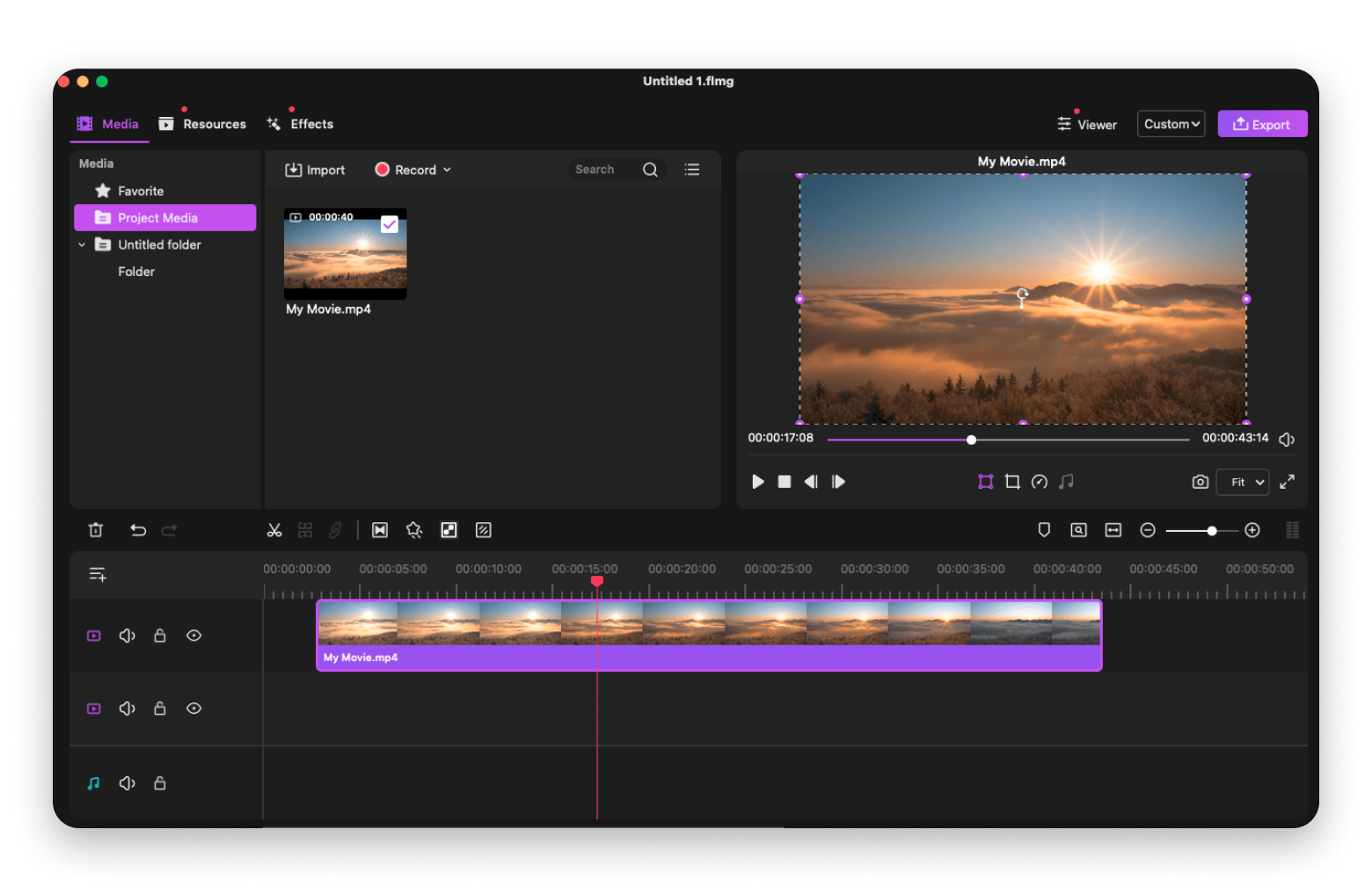Image resolution: width=1372 pixels, height=895 pixels.
Task: Select the crop tool in the viewer
Action: (1012, 482)
